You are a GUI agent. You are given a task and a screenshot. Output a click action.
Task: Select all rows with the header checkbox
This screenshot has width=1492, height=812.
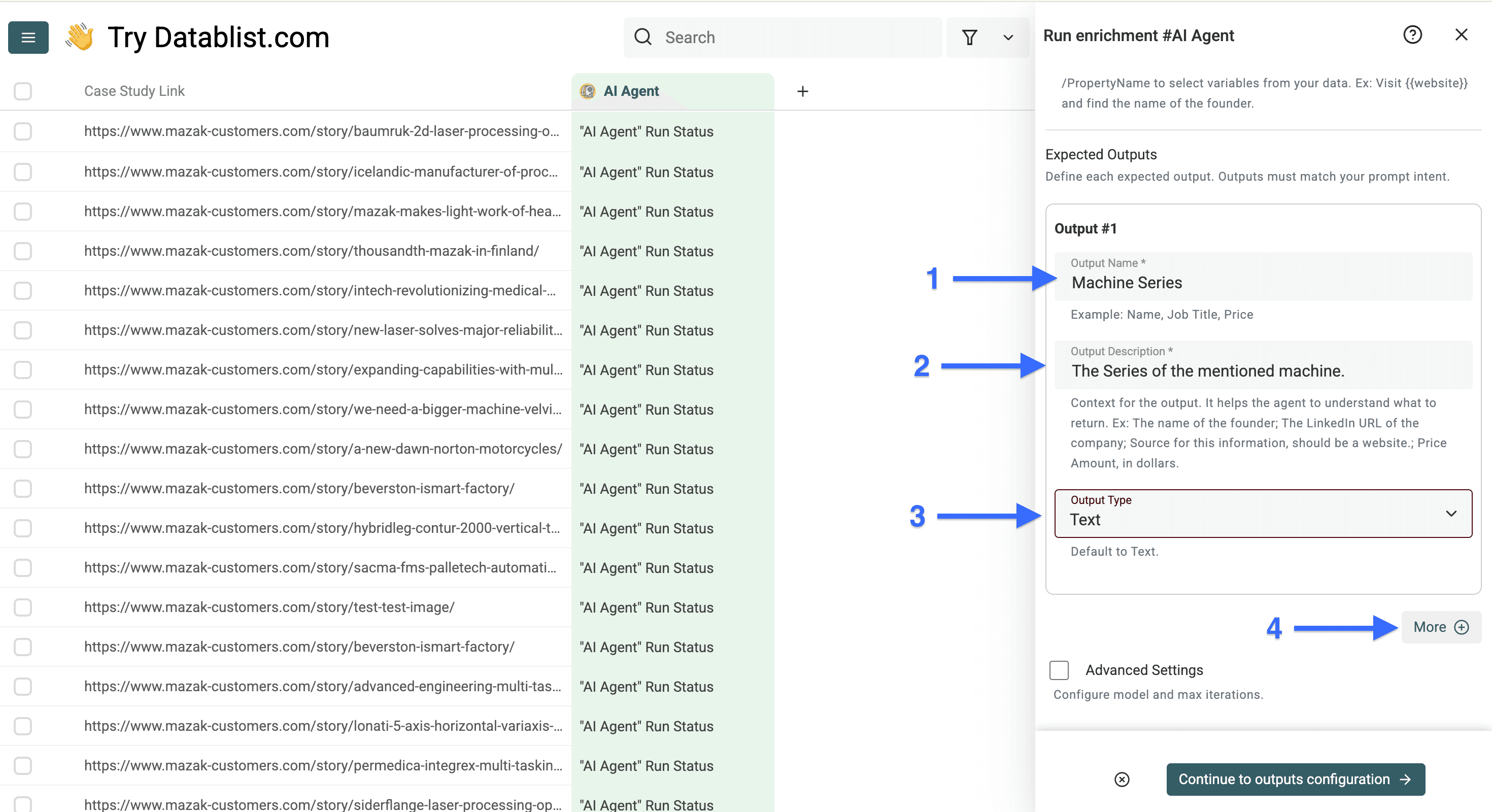click(x=22, y=91)
